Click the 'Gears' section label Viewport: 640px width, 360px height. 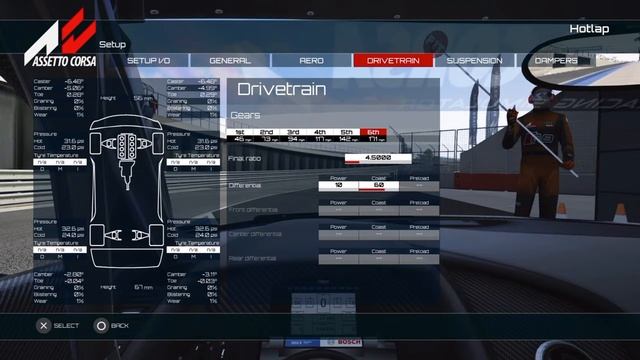coord(245,116)
